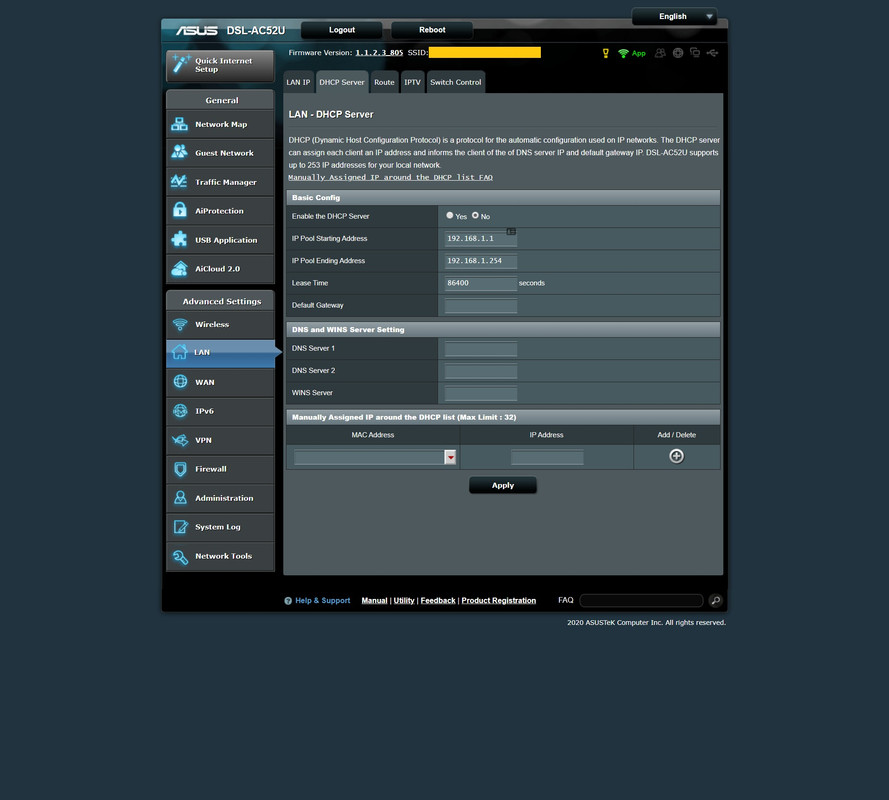
Task: Click DNS Server 1 input field
Action: (x=481, y=349)
